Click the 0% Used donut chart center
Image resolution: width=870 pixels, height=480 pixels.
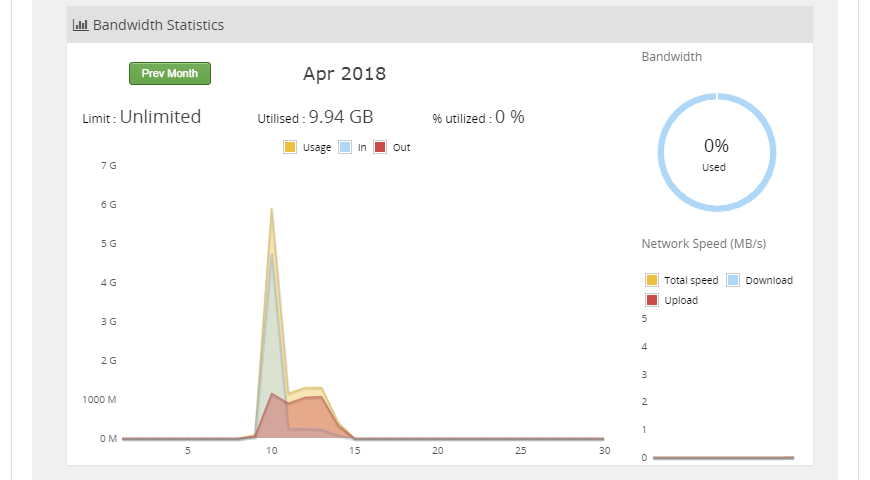coord(714,153)
